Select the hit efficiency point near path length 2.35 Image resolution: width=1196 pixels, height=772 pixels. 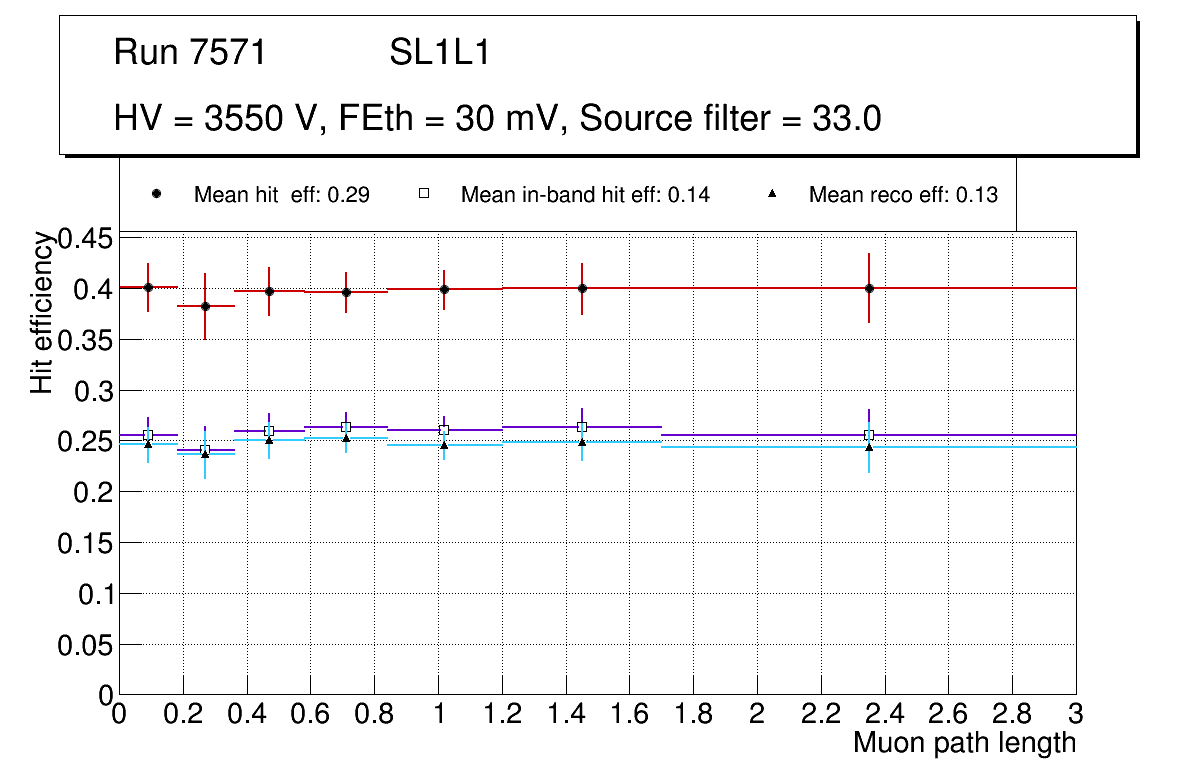click(x=870, y=288)
